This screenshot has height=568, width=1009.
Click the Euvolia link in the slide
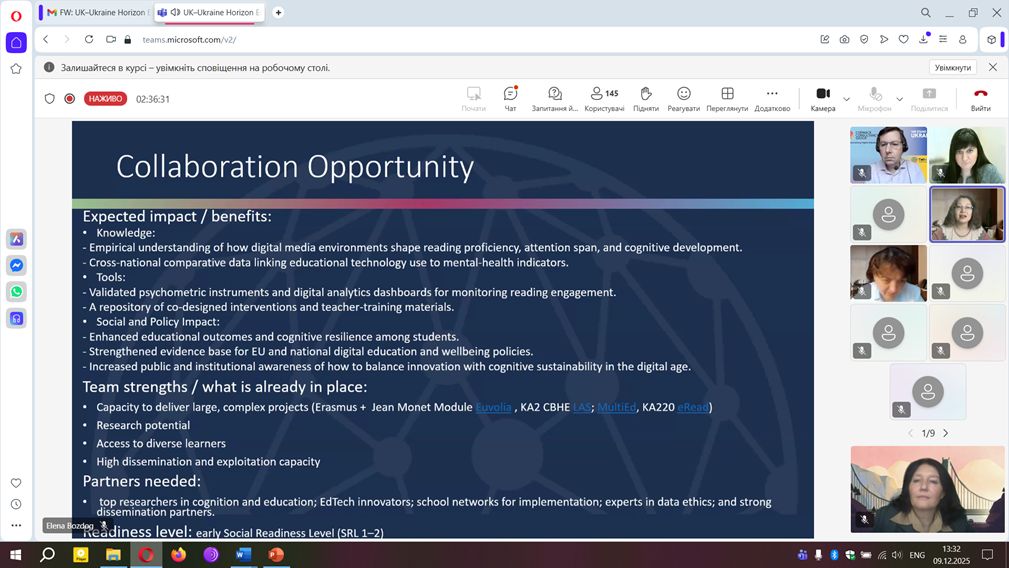493,407
